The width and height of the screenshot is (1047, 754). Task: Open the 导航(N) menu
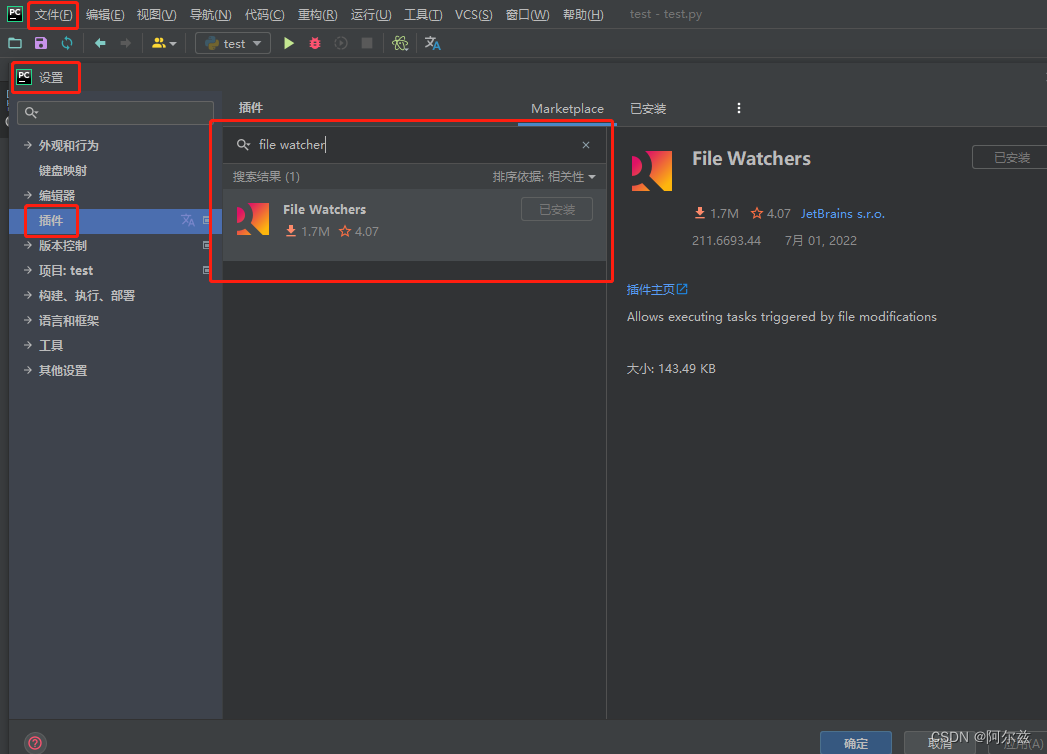click(x=210, y=15)
